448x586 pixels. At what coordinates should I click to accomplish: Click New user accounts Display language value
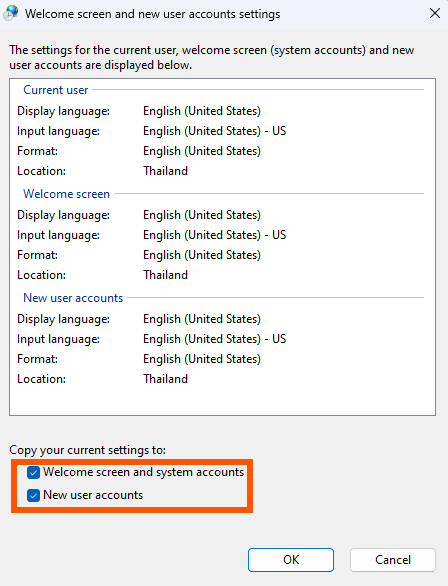point(202,319)
